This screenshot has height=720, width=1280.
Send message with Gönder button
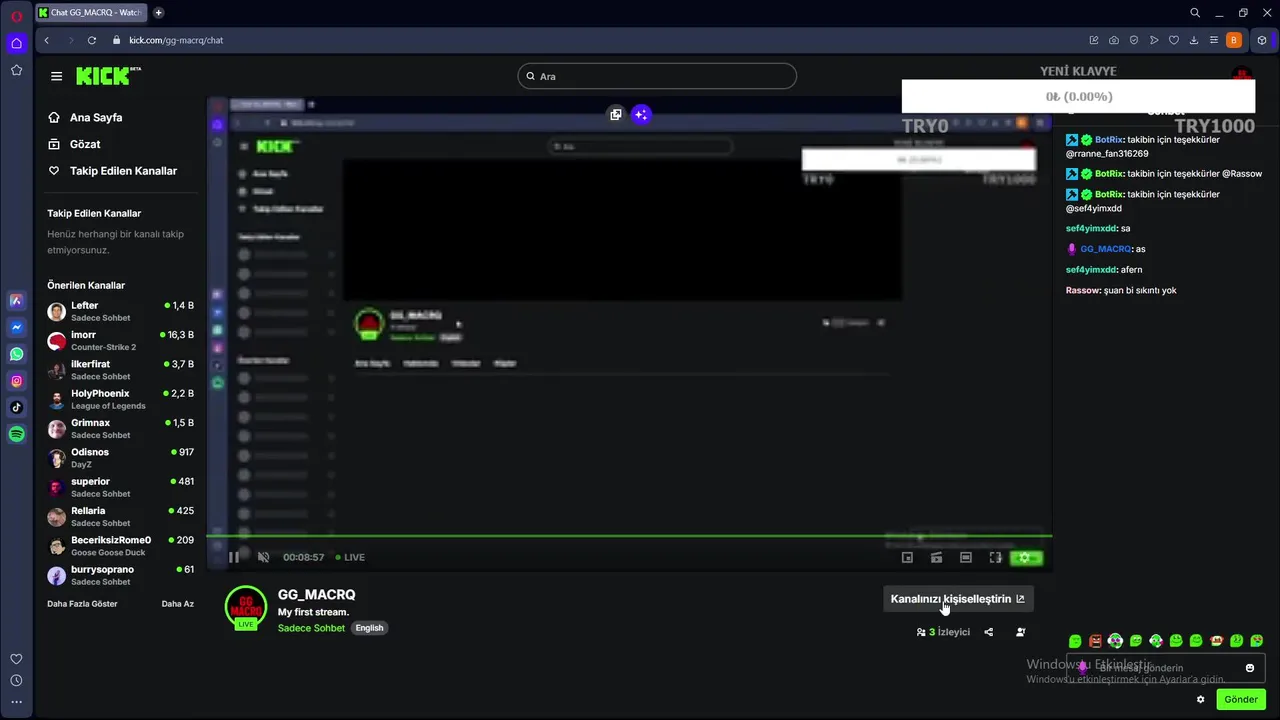click(x=1241, y=699)
